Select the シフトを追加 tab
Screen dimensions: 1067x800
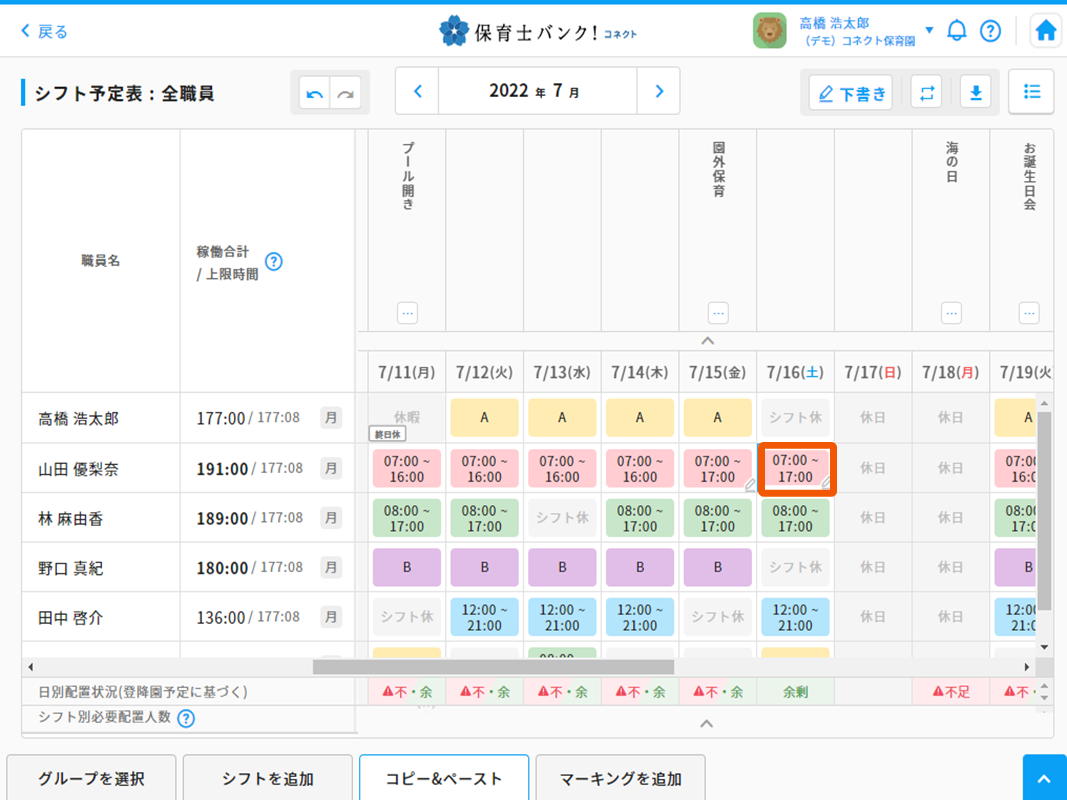(x=268, y=779)
